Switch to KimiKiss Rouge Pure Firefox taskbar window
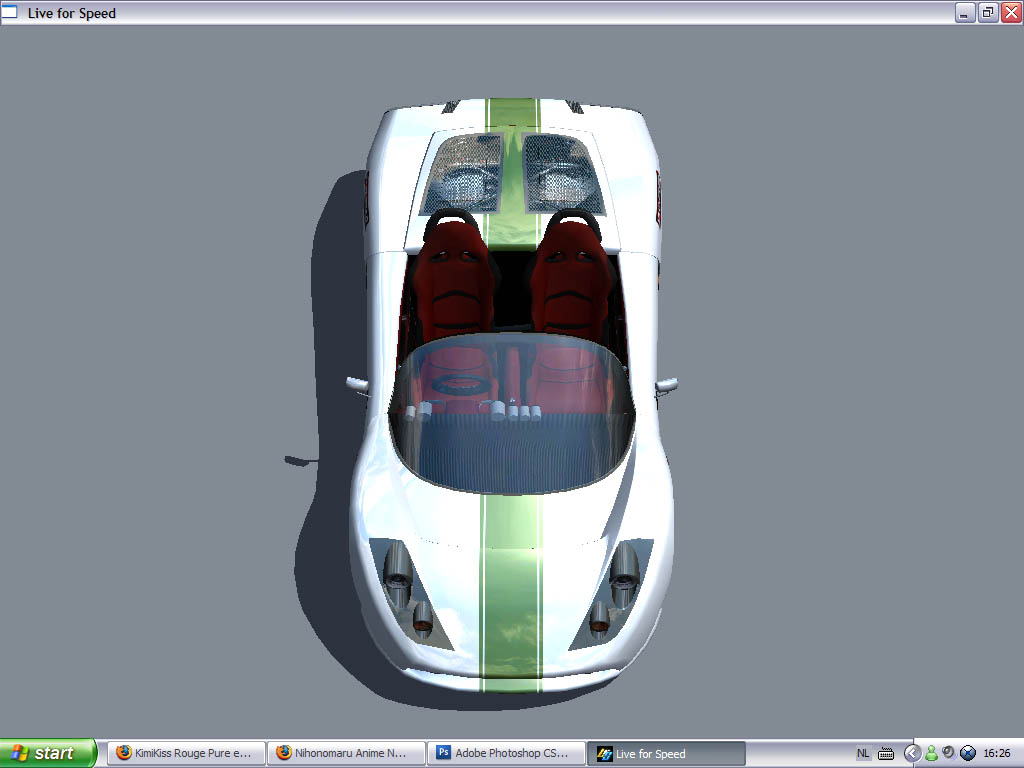The image size is (1024, 768). point(186,753)
